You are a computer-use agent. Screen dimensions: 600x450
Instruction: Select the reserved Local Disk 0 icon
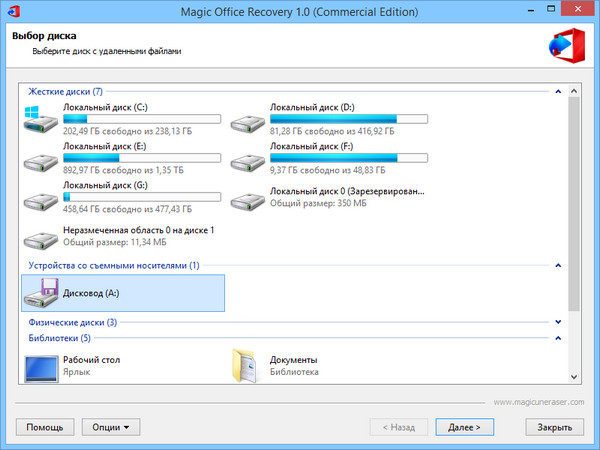click(248, 201)
